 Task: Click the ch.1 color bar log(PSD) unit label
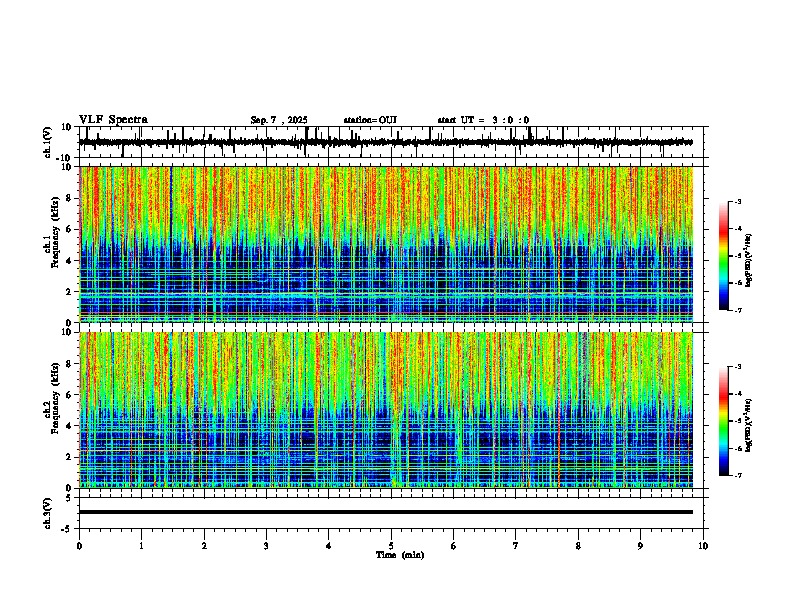[749, 261]
